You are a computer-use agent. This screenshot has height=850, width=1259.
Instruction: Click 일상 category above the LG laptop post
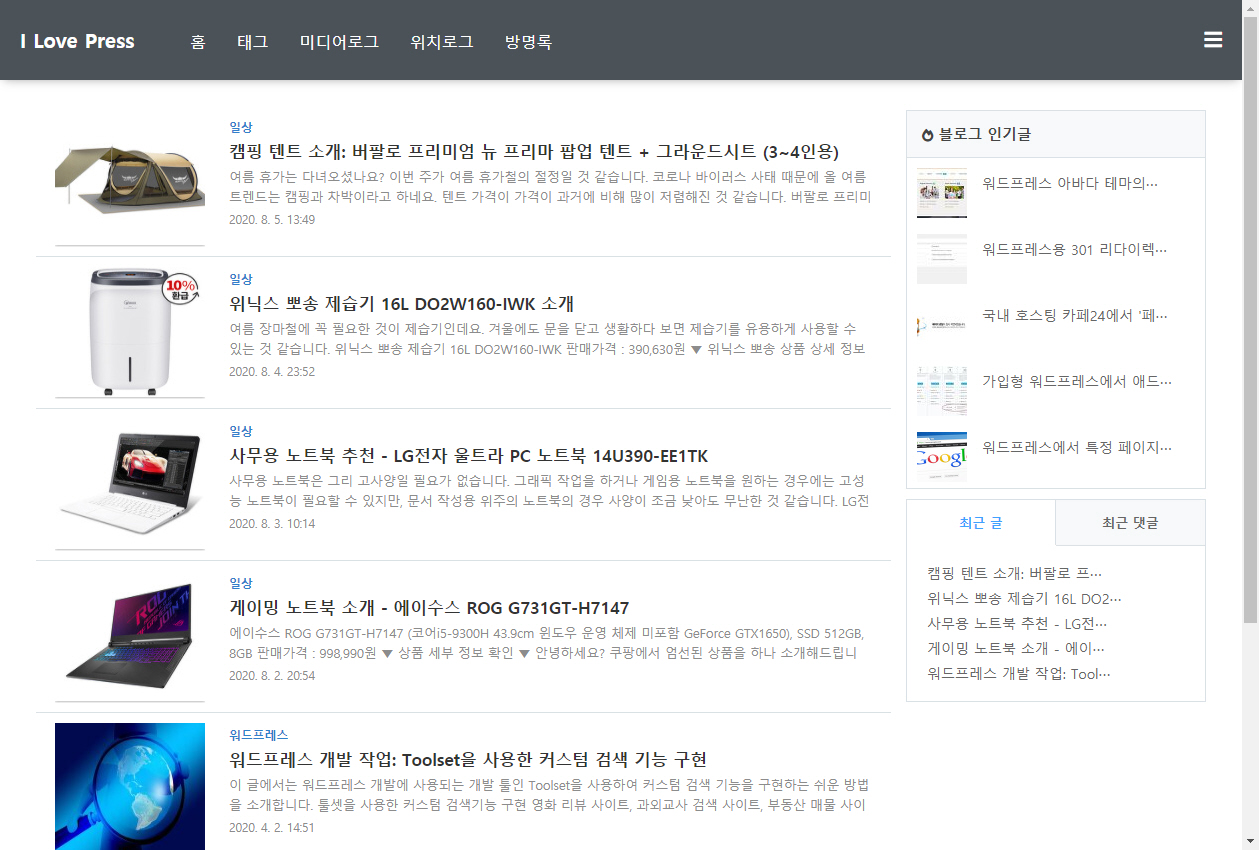(x=241, y=431)
